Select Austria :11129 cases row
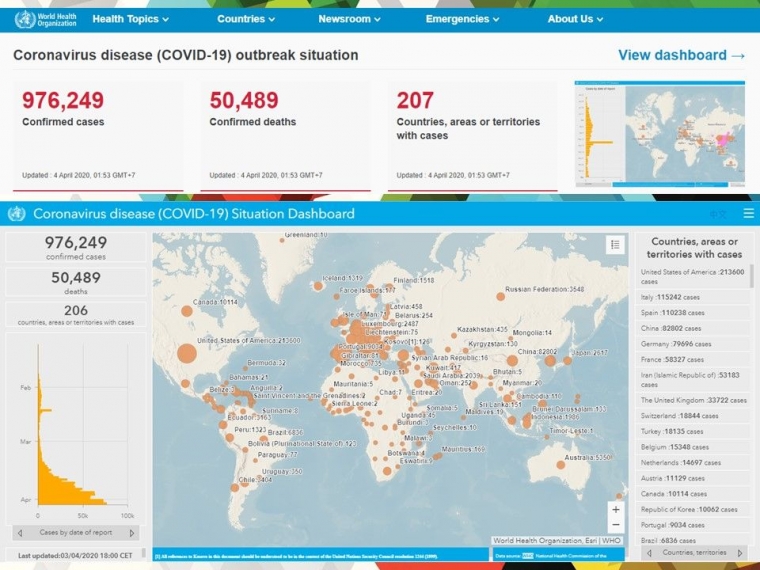The height and width of the screenshot is (570, 760). click(x=692, y=478)
